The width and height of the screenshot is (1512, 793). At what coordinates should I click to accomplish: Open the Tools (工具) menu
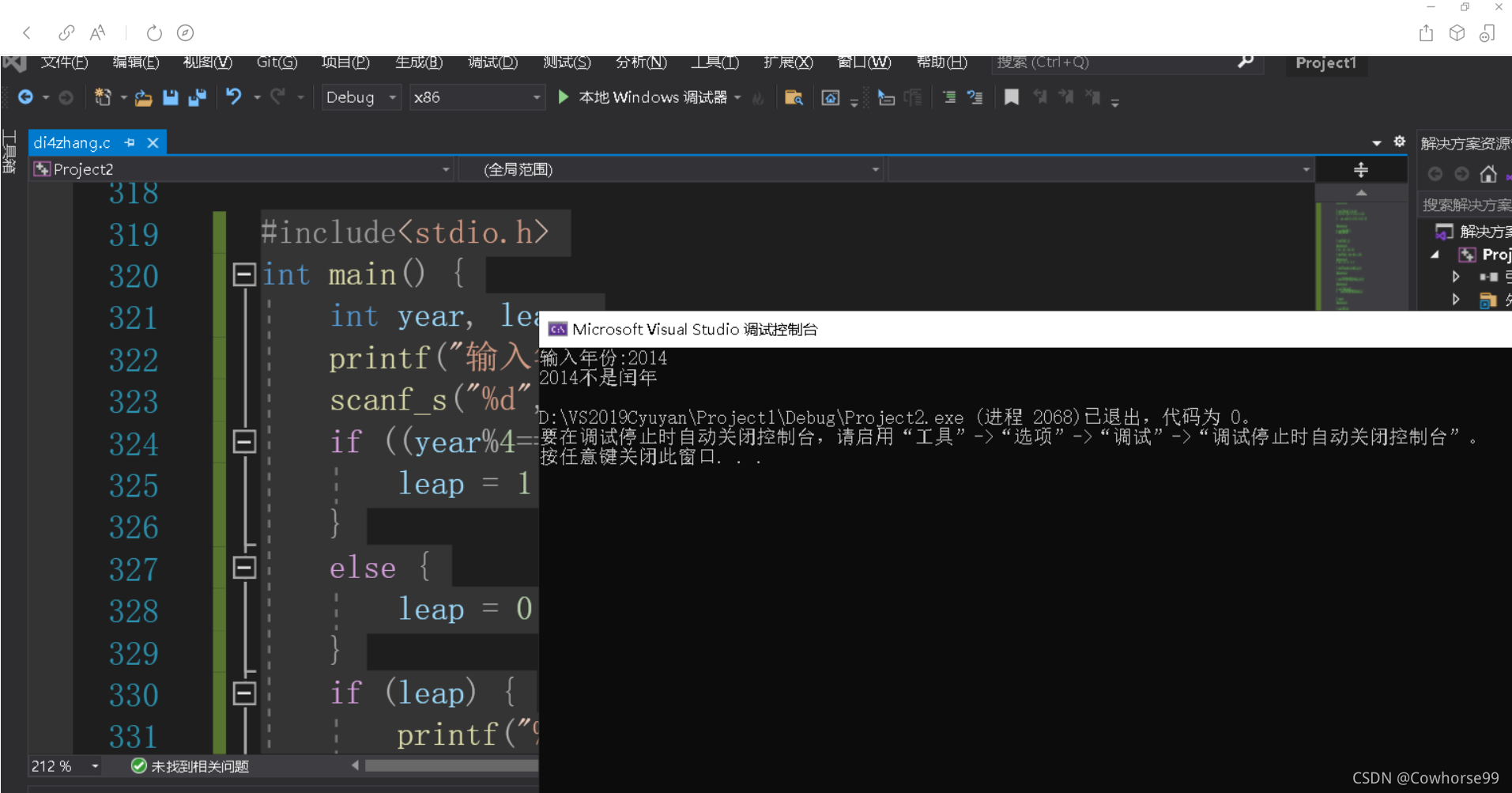[715, 62]
